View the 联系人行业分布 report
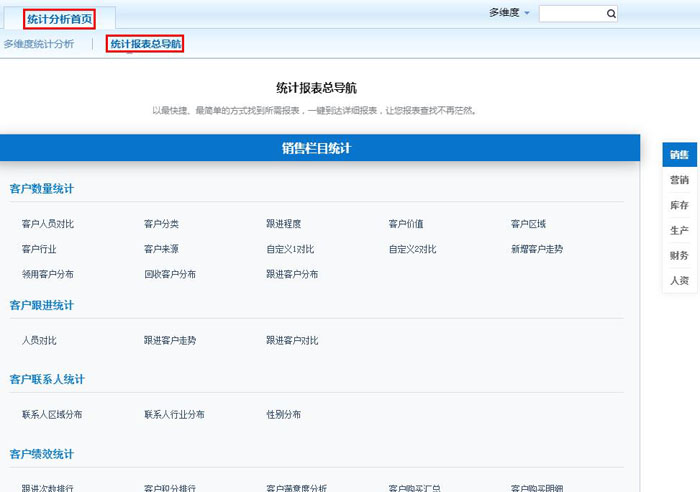 (x=174, y=414)
